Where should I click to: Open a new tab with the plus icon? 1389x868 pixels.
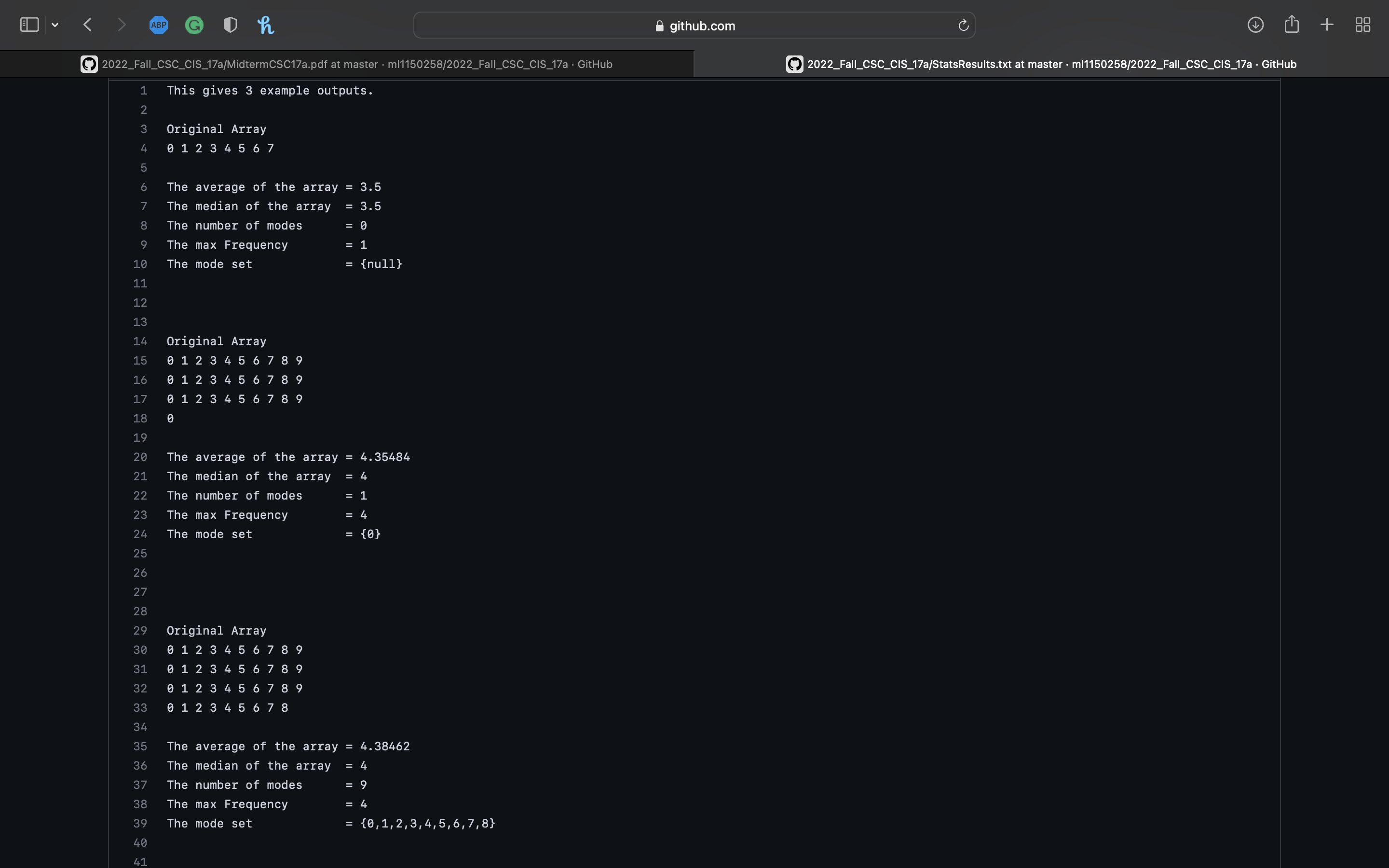coord(1326,25)
